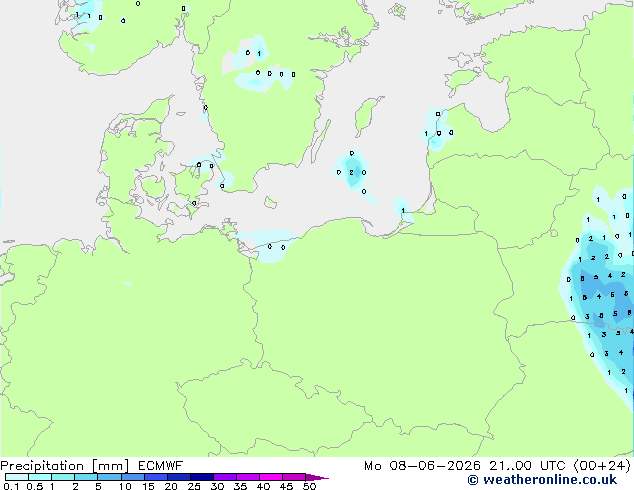Click the "2" mm value in the Baltic Sea
634x490 pixels.
[351, 173]
